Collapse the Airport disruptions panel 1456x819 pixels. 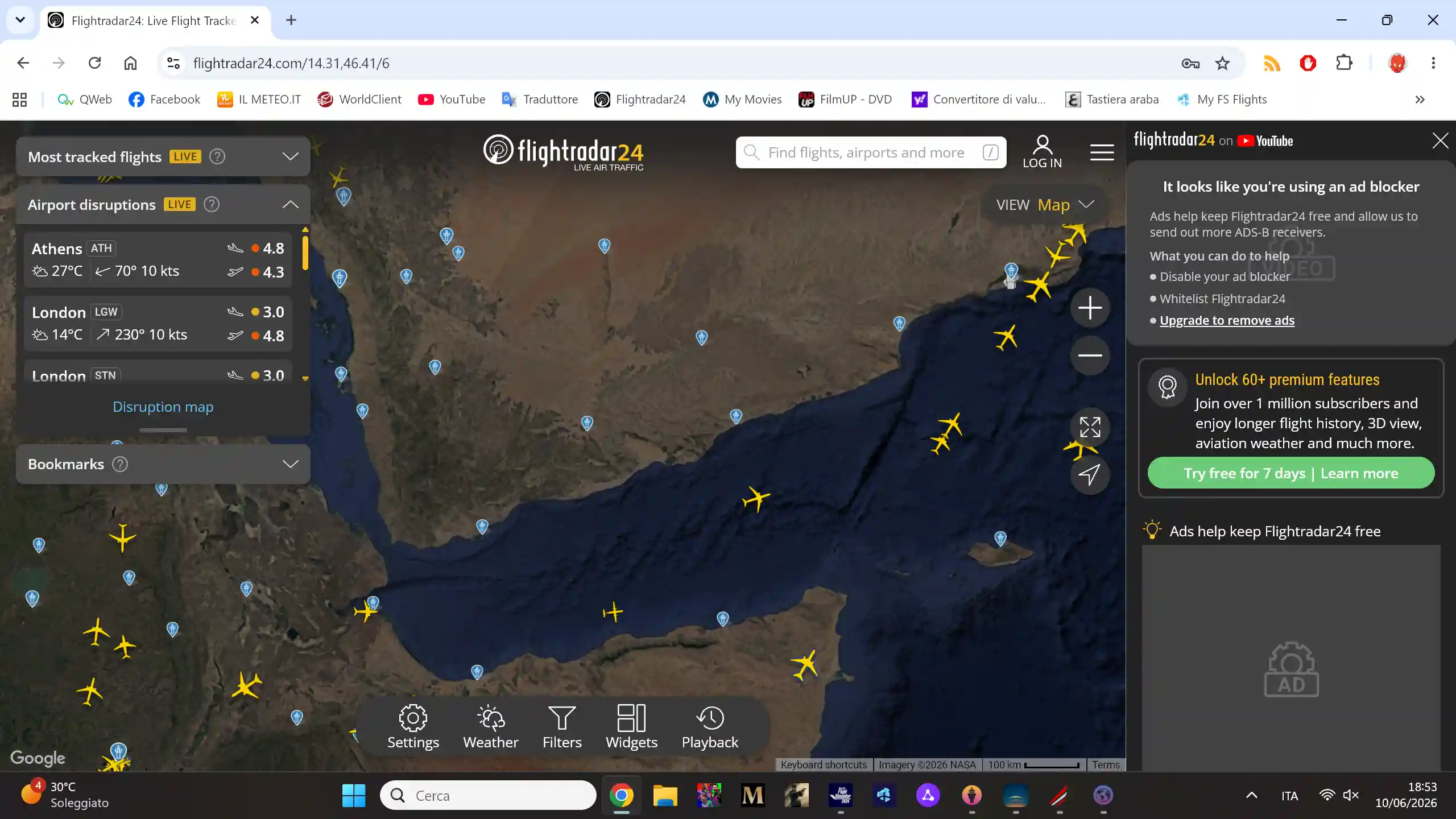pyautogui.click(x=290, y=204)
